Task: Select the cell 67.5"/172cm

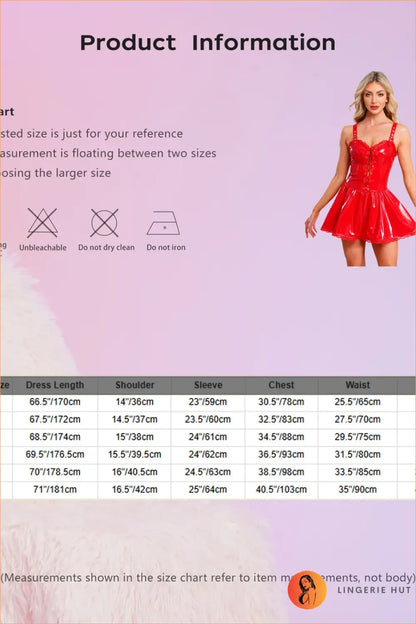Action: point(55,419)
